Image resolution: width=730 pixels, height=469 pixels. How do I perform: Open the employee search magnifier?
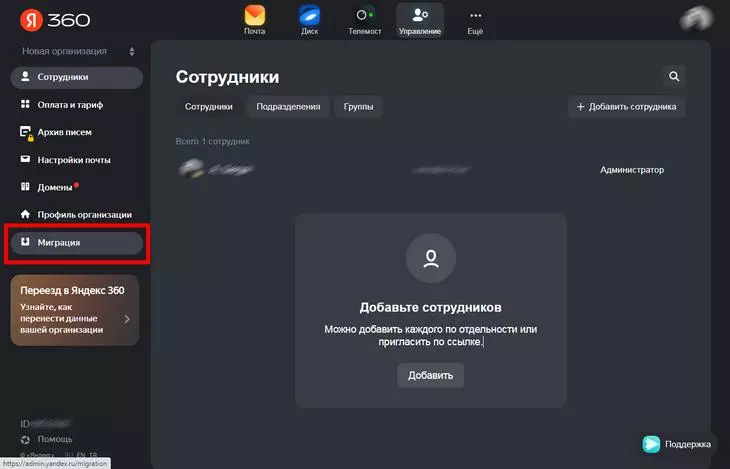click(674, 76)
